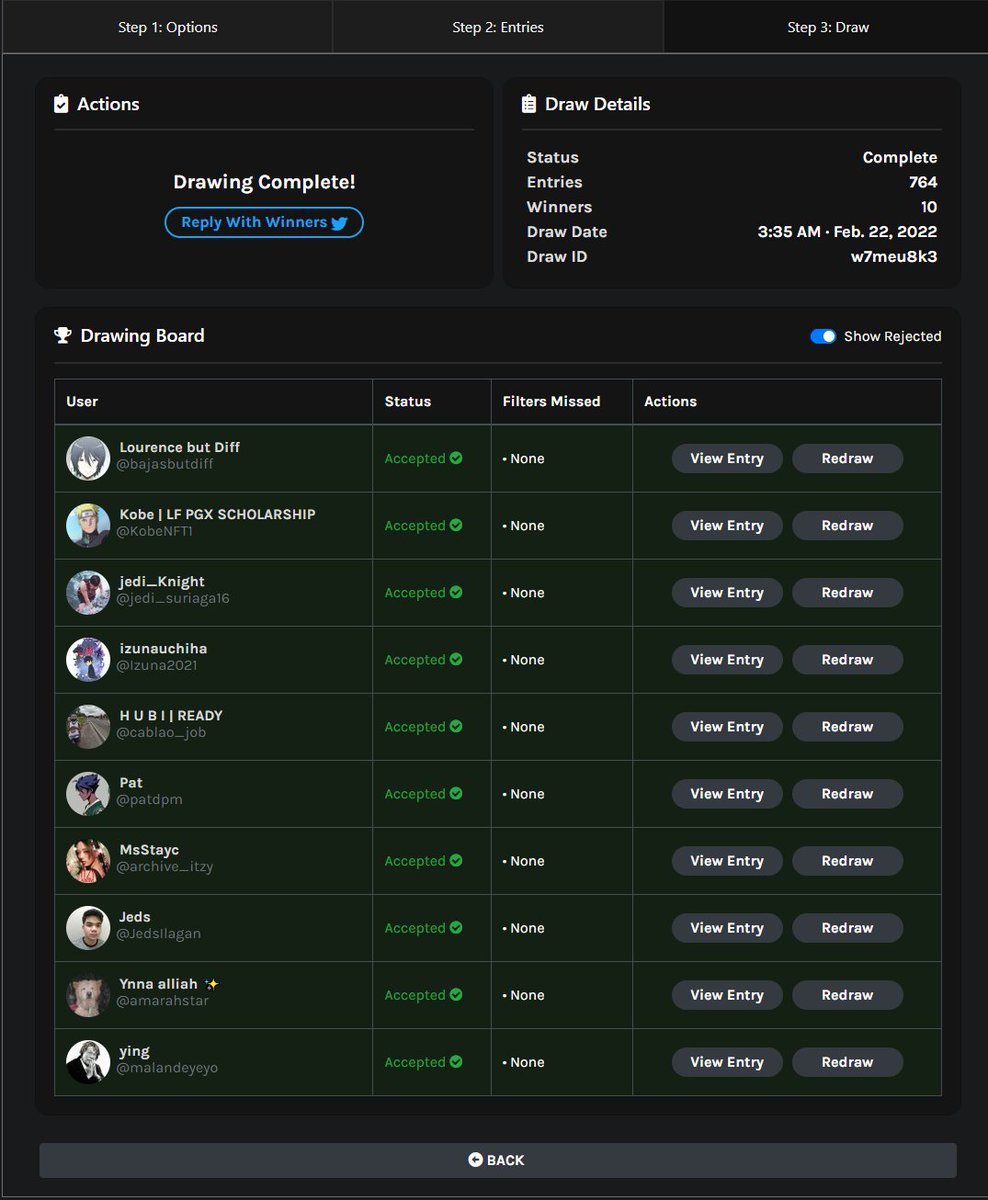988x1200 pixels.
Task: Click the Draw Details clipboard icon
Action: click(x=529, y=104)
